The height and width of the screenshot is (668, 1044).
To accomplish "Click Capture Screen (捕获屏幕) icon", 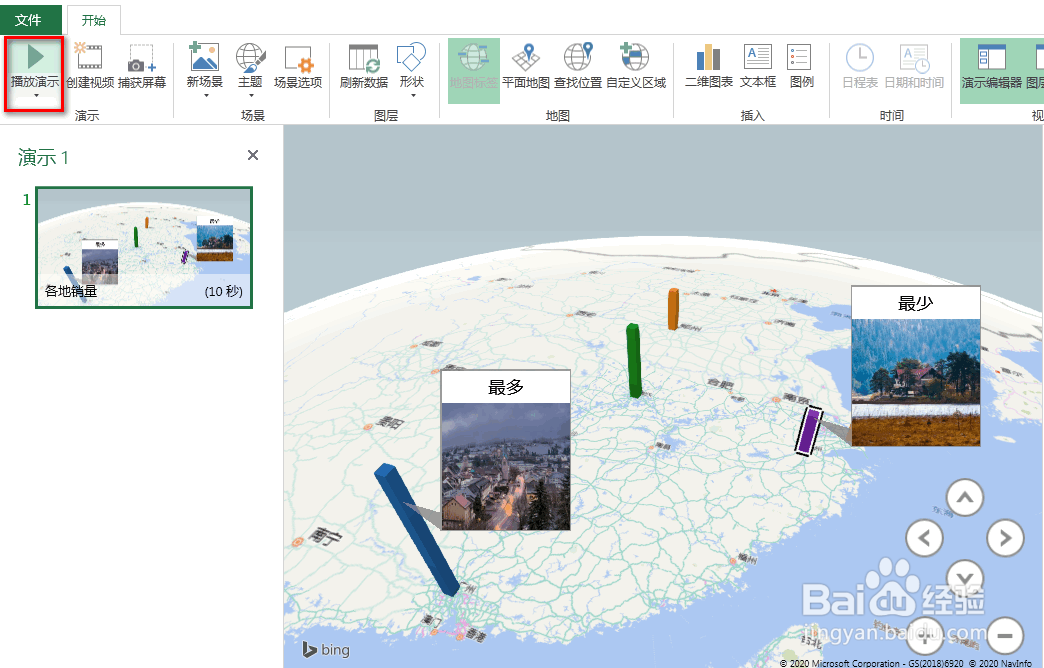I will pos(141,58).
